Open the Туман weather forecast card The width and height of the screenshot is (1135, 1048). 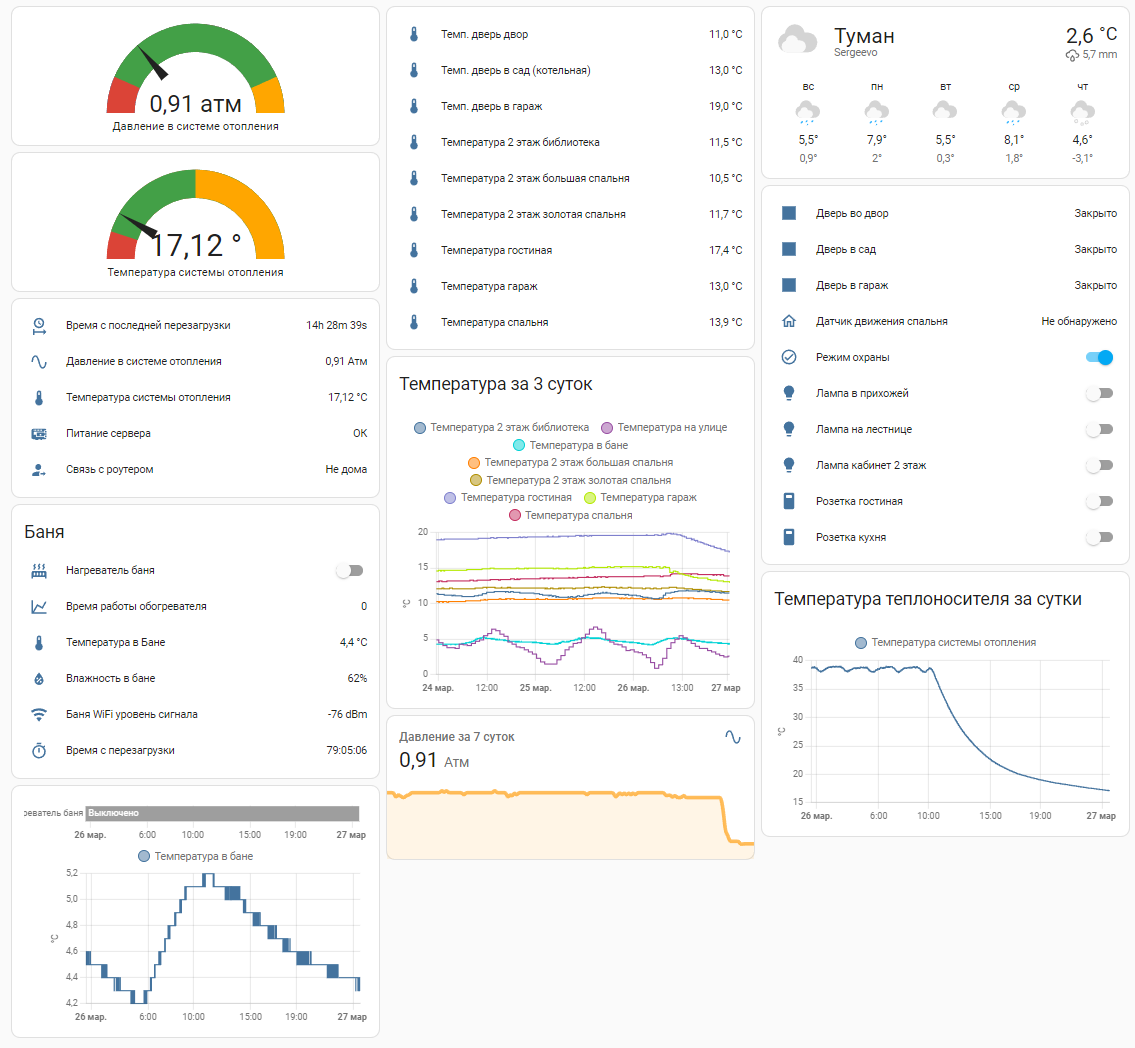click(x=945, y=93)
